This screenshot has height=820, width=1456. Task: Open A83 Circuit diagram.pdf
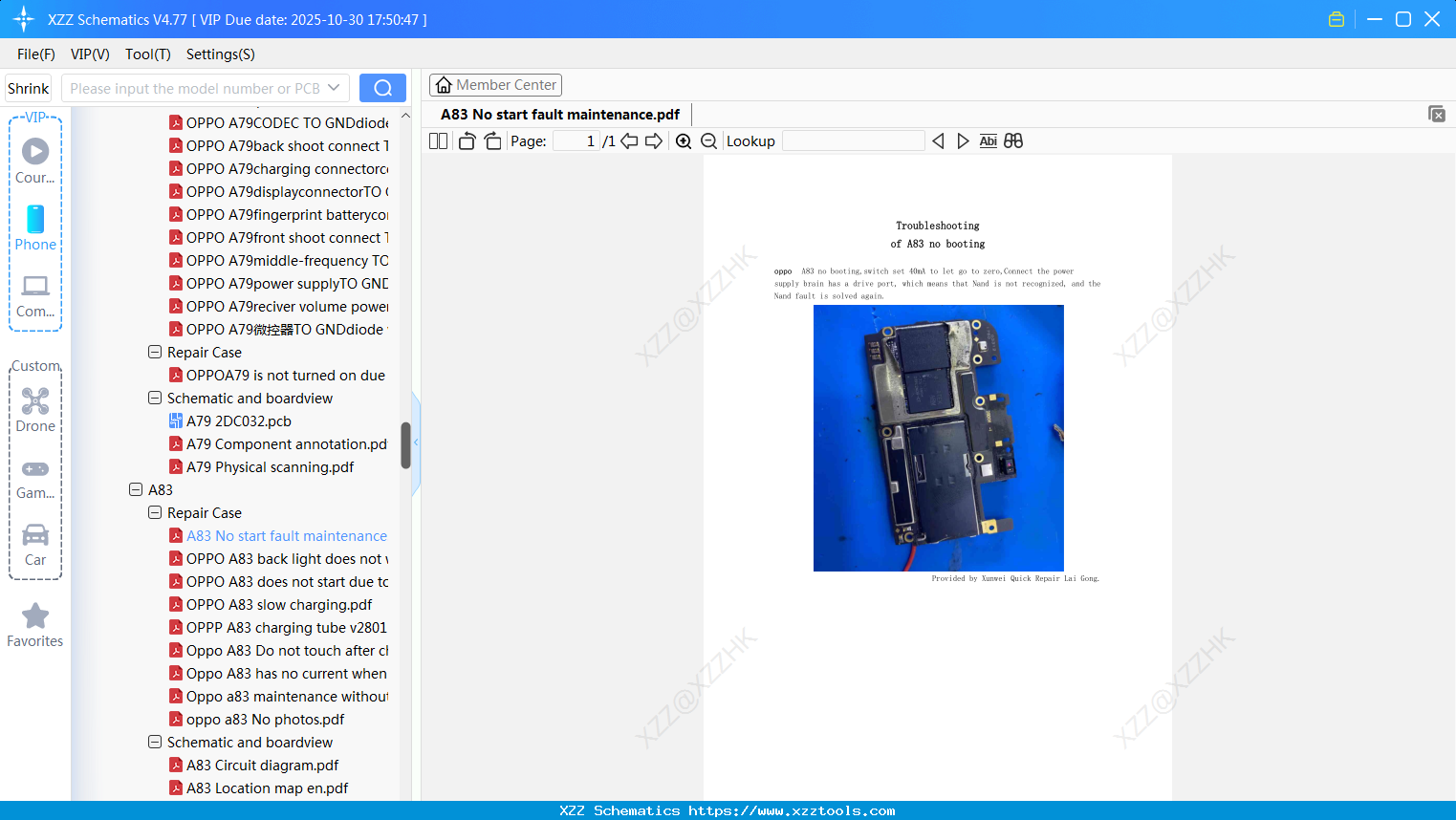click(254, 765)
